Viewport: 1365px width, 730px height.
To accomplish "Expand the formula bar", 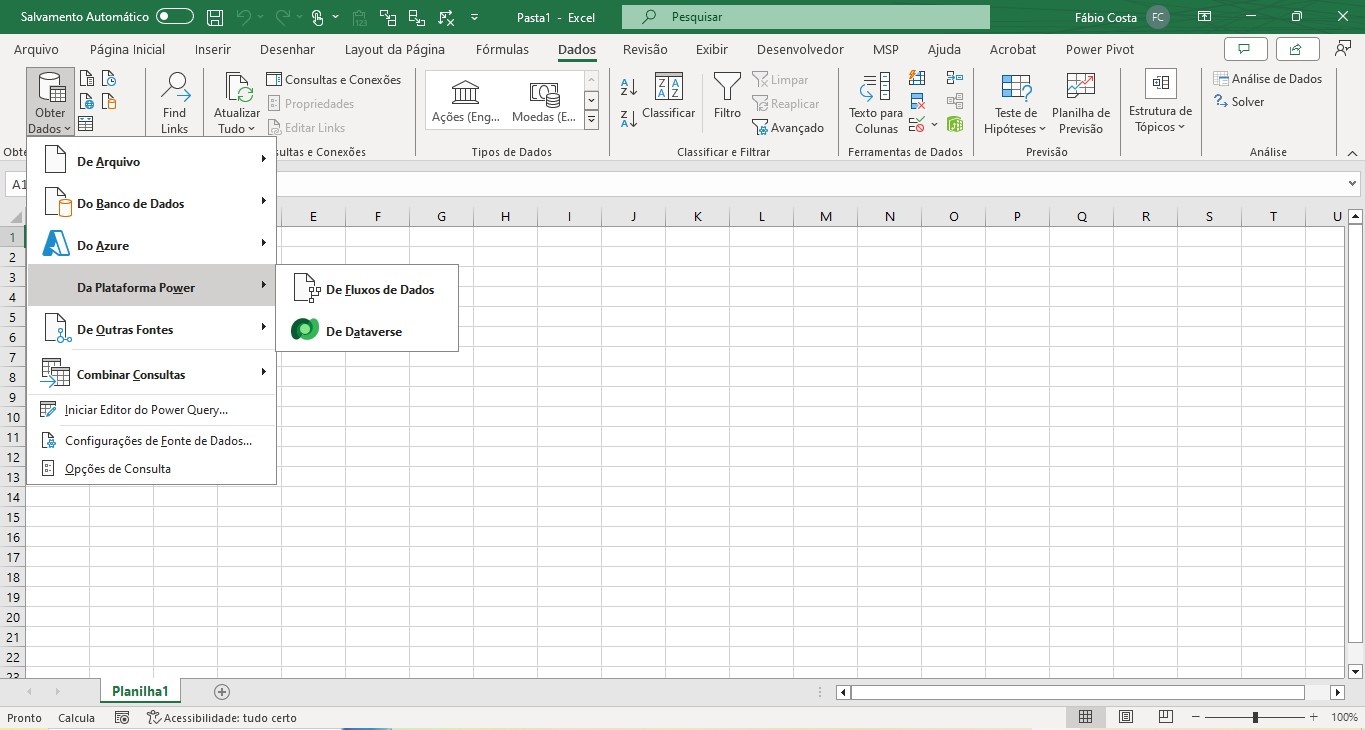I will 1354,184.
